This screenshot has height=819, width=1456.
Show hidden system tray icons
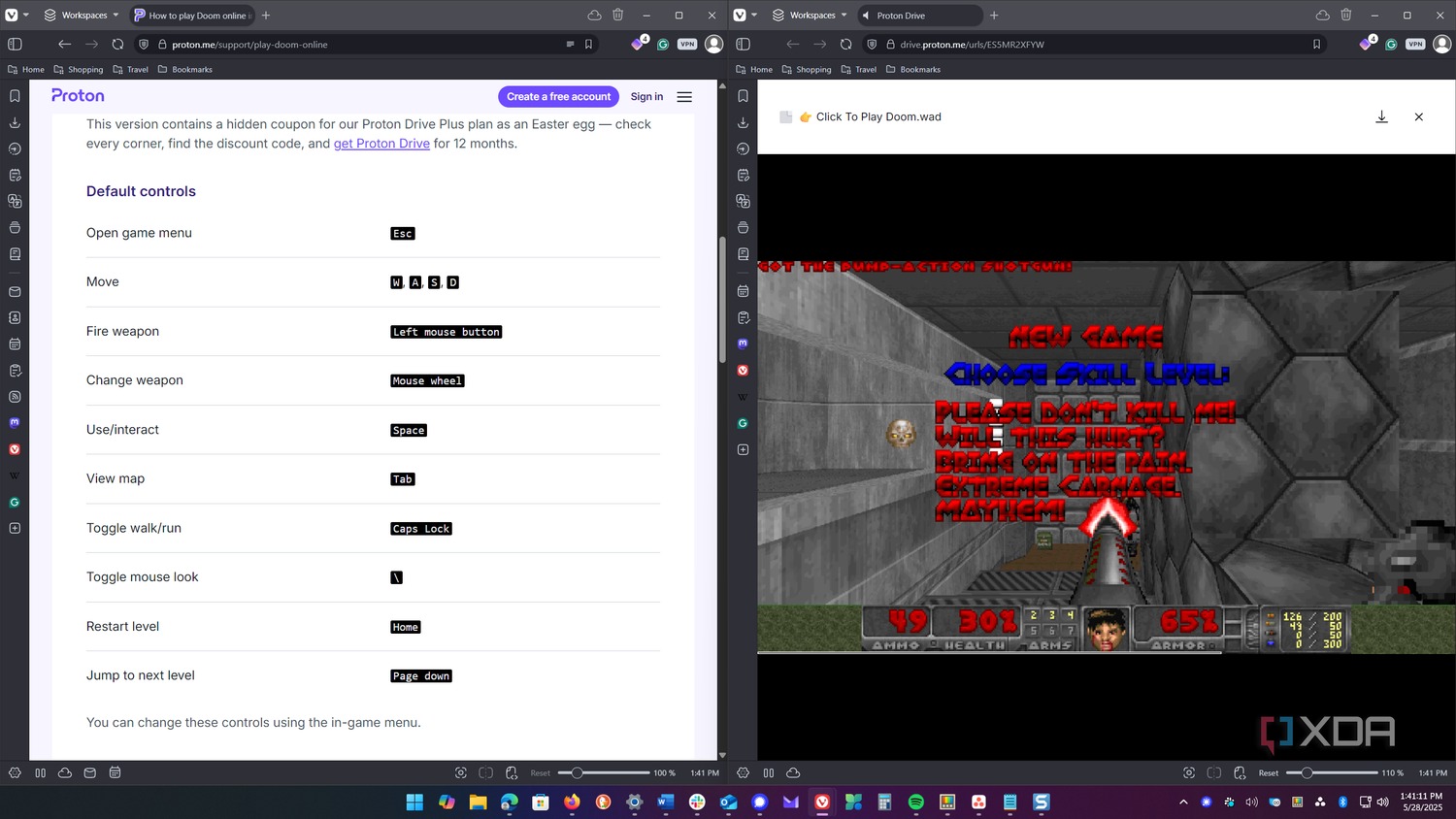click(1182, 802)
